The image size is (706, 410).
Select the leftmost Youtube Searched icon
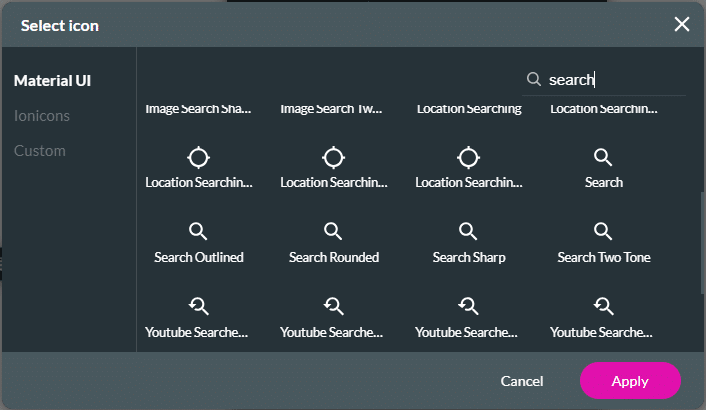point(198,307)
